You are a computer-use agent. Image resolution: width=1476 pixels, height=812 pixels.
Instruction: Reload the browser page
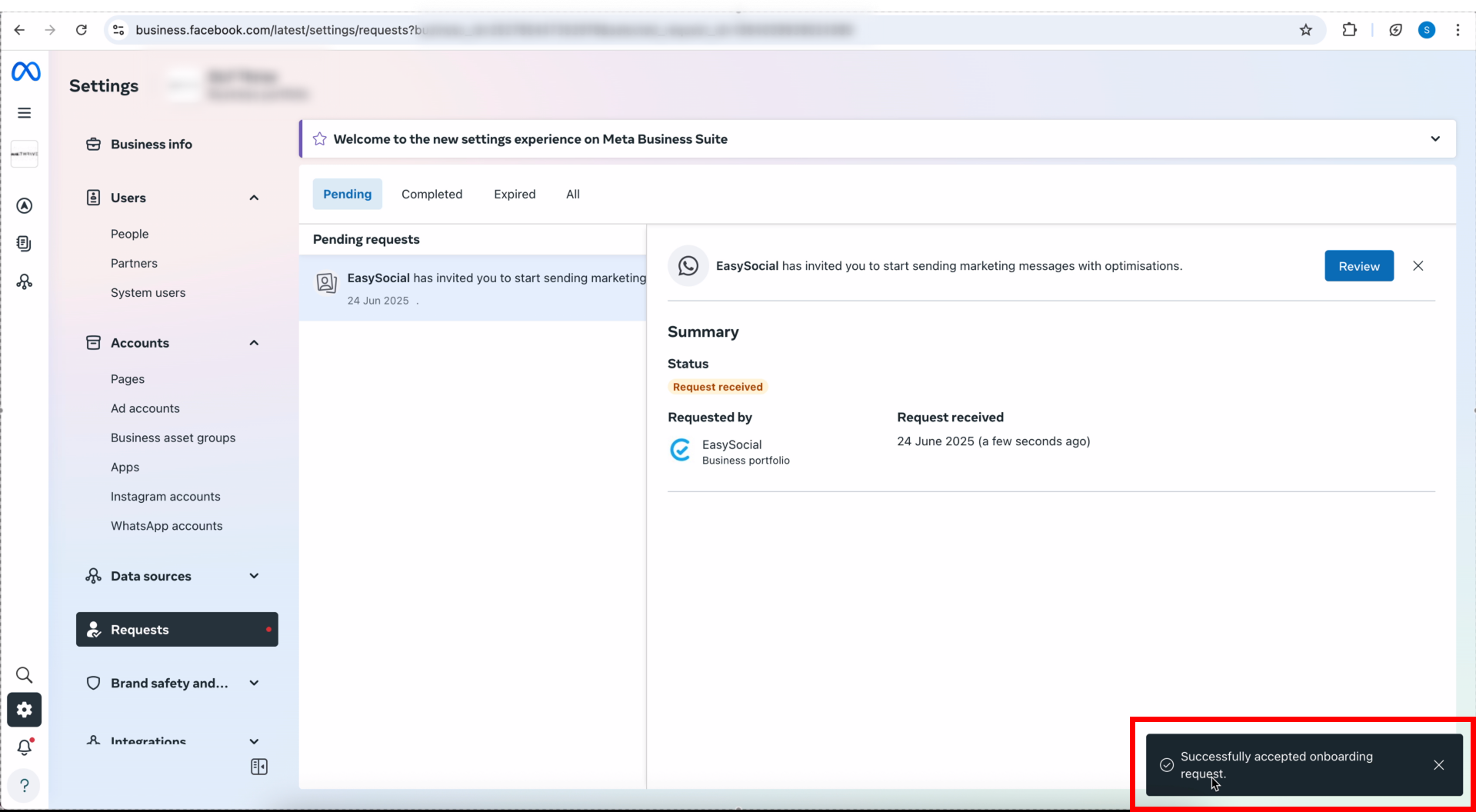(82, 30)
